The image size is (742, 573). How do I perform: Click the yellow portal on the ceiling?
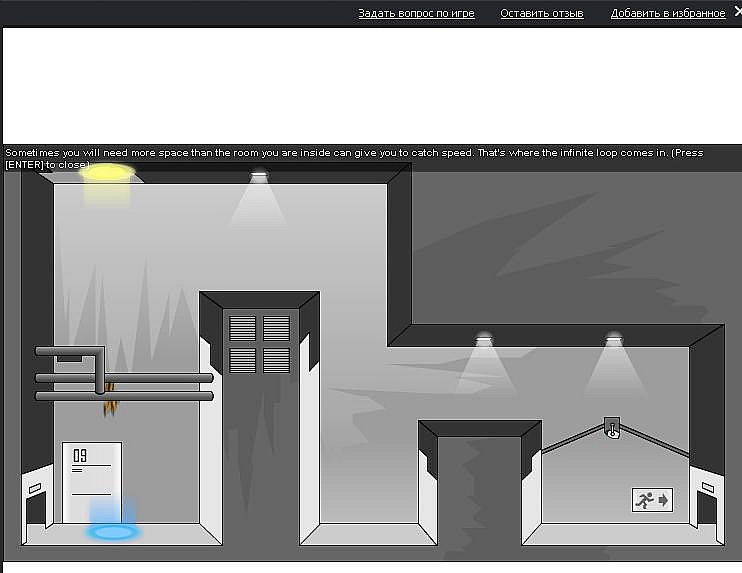coord(107,173)
